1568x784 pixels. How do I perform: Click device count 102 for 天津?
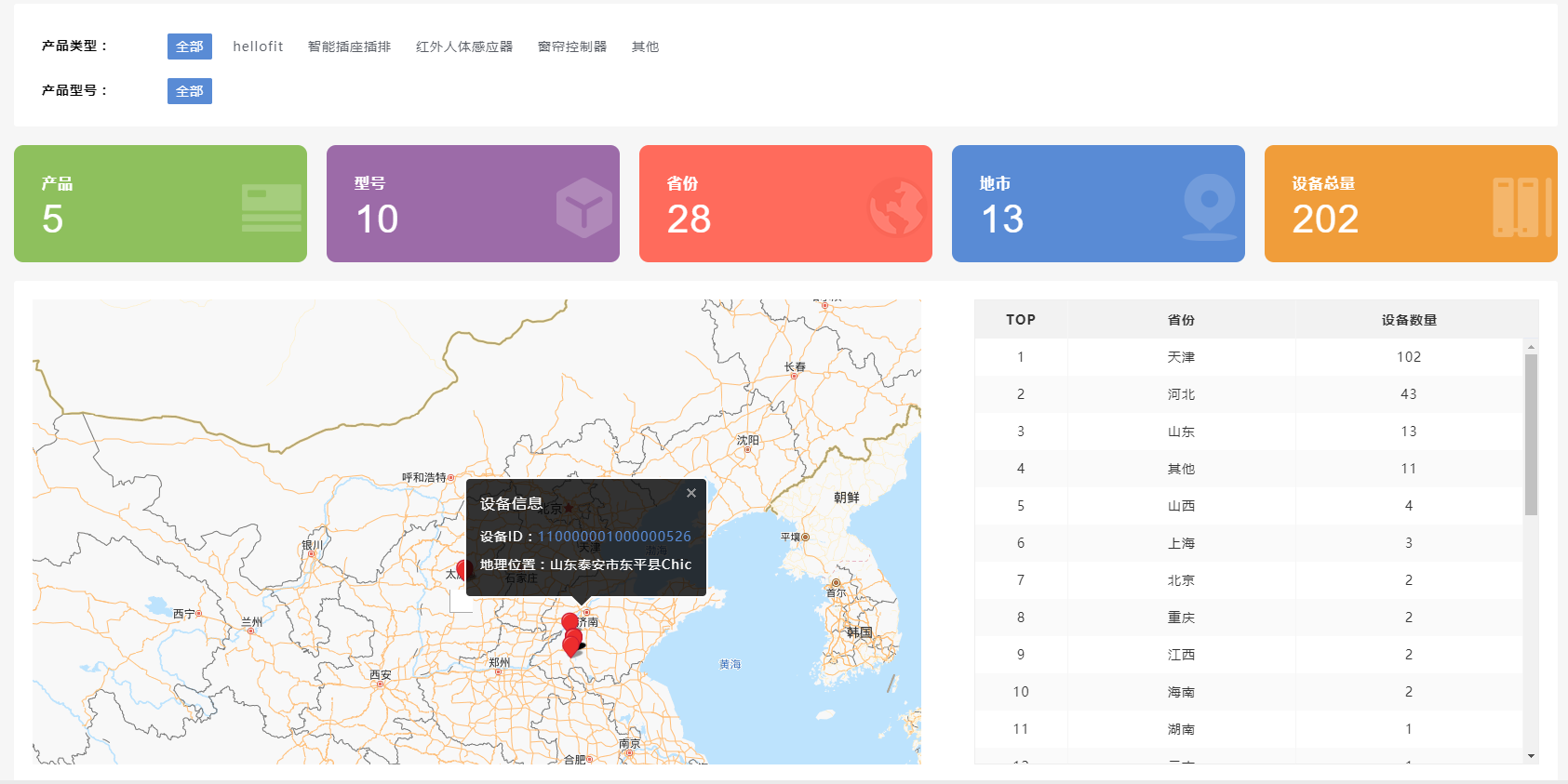pyautogui.click(x=1409, y=357)
